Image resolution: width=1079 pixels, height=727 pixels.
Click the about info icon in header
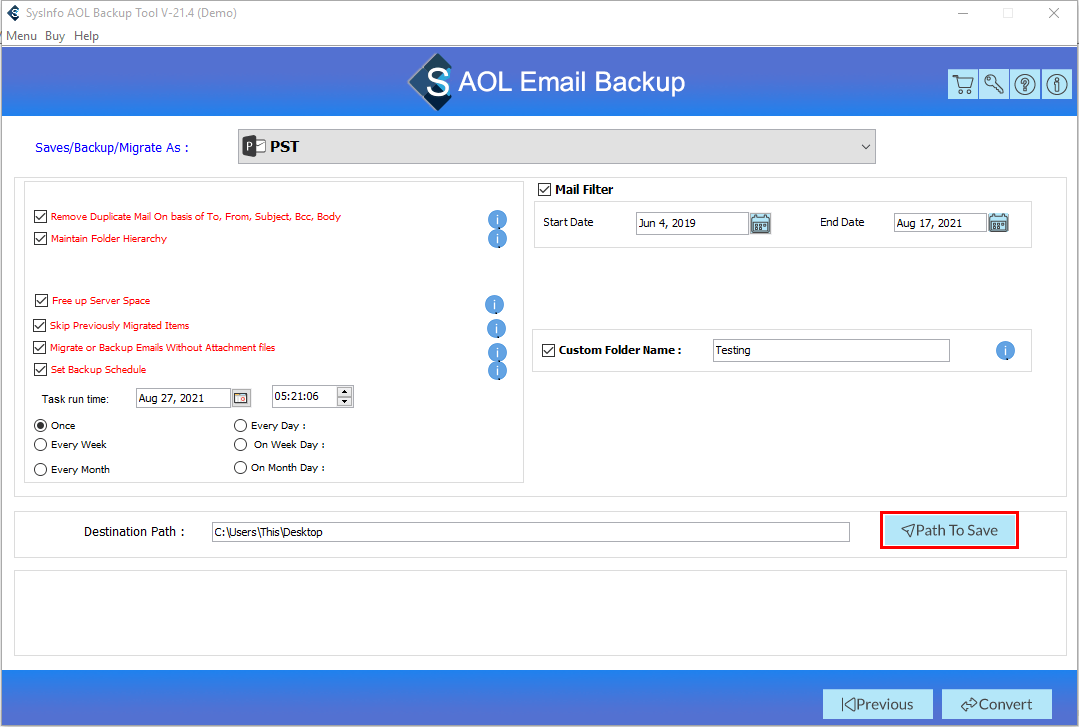(x=1056, y=85)
